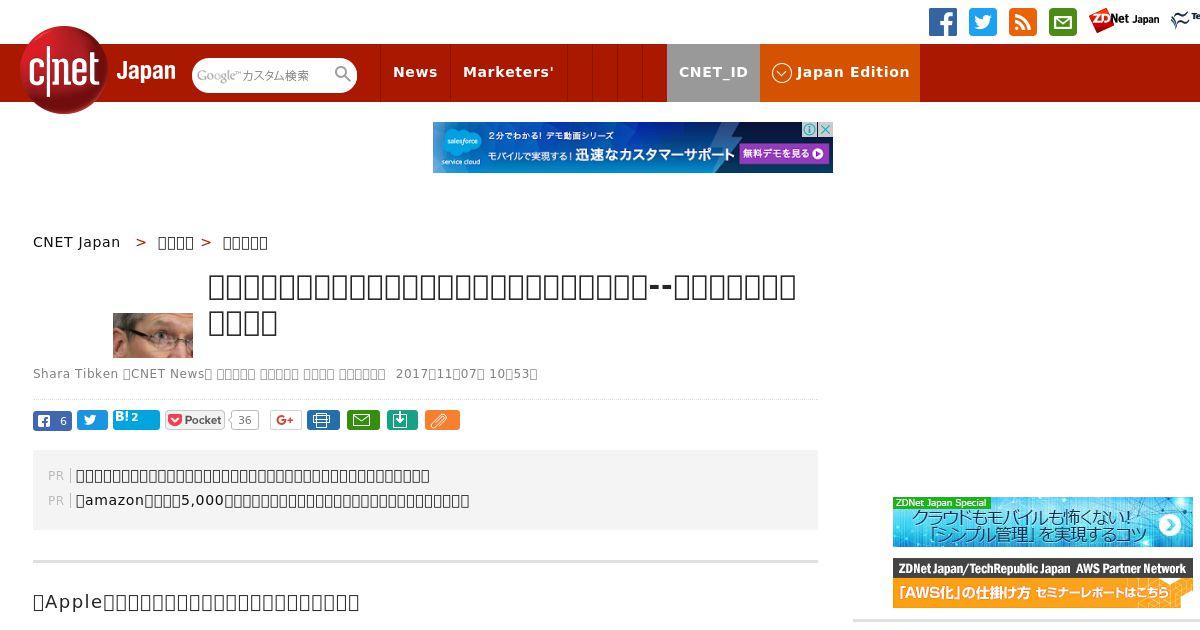This screenshot has height=630, width=1200.
Task: Close the Salesforce banner ad
Action: click(826, 129)
